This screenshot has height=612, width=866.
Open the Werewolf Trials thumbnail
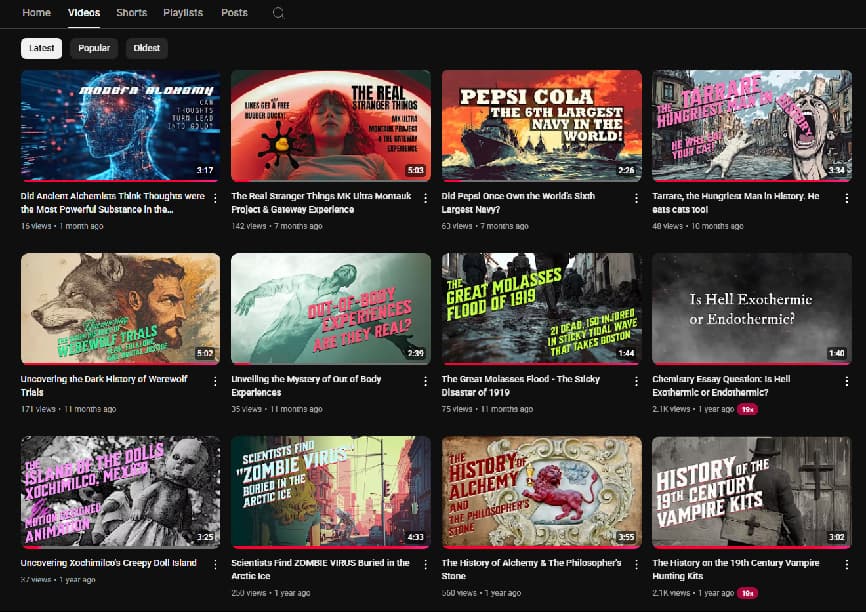pos(120,309)
